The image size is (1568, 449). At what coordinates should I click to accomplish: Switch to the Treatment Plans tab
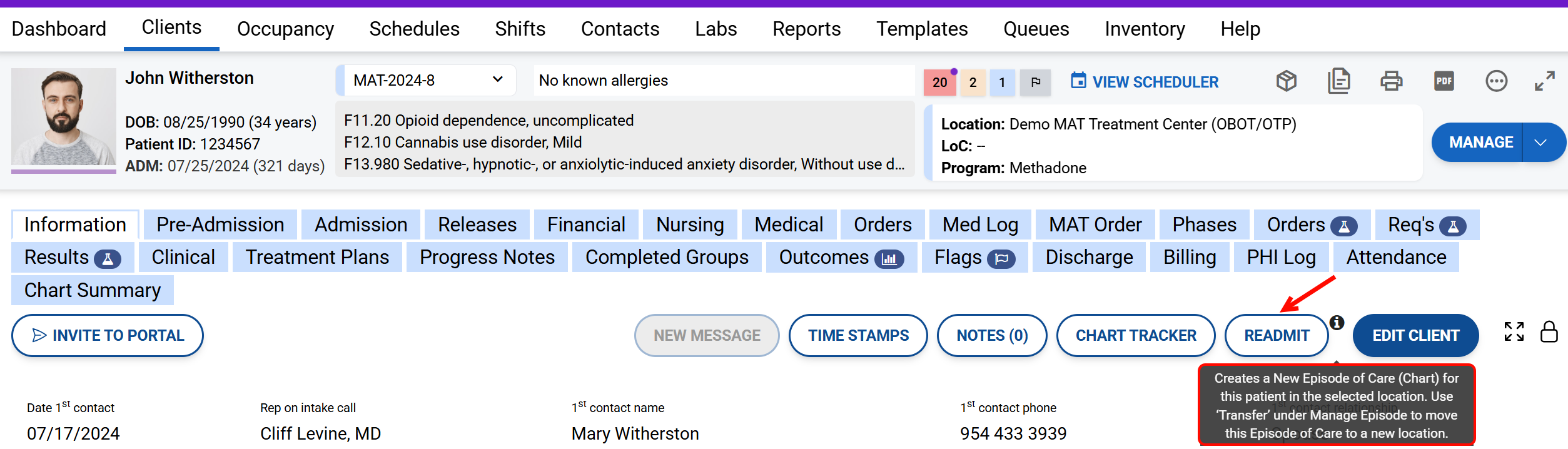coord(317,258)
